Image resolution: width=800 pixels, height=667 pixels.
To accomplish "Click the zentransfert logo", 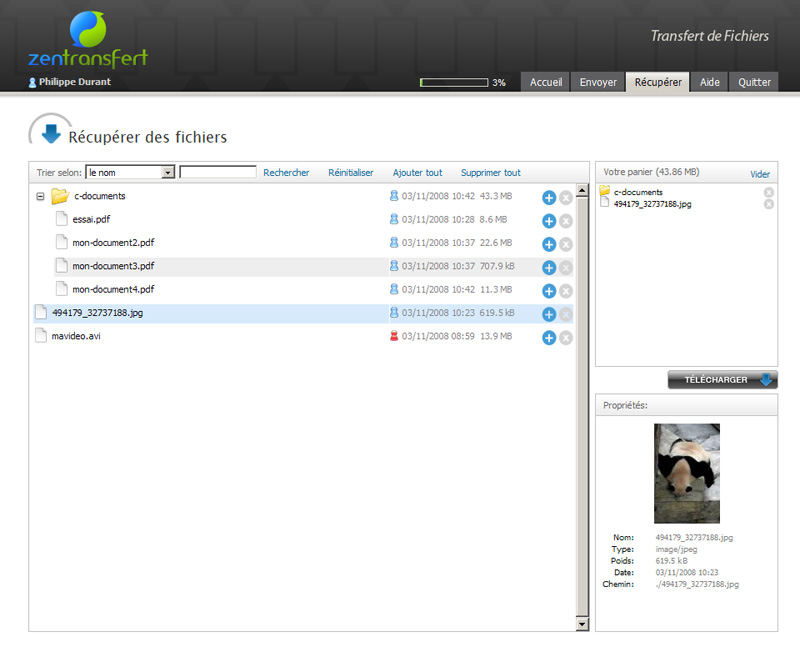I will point(88,40).
